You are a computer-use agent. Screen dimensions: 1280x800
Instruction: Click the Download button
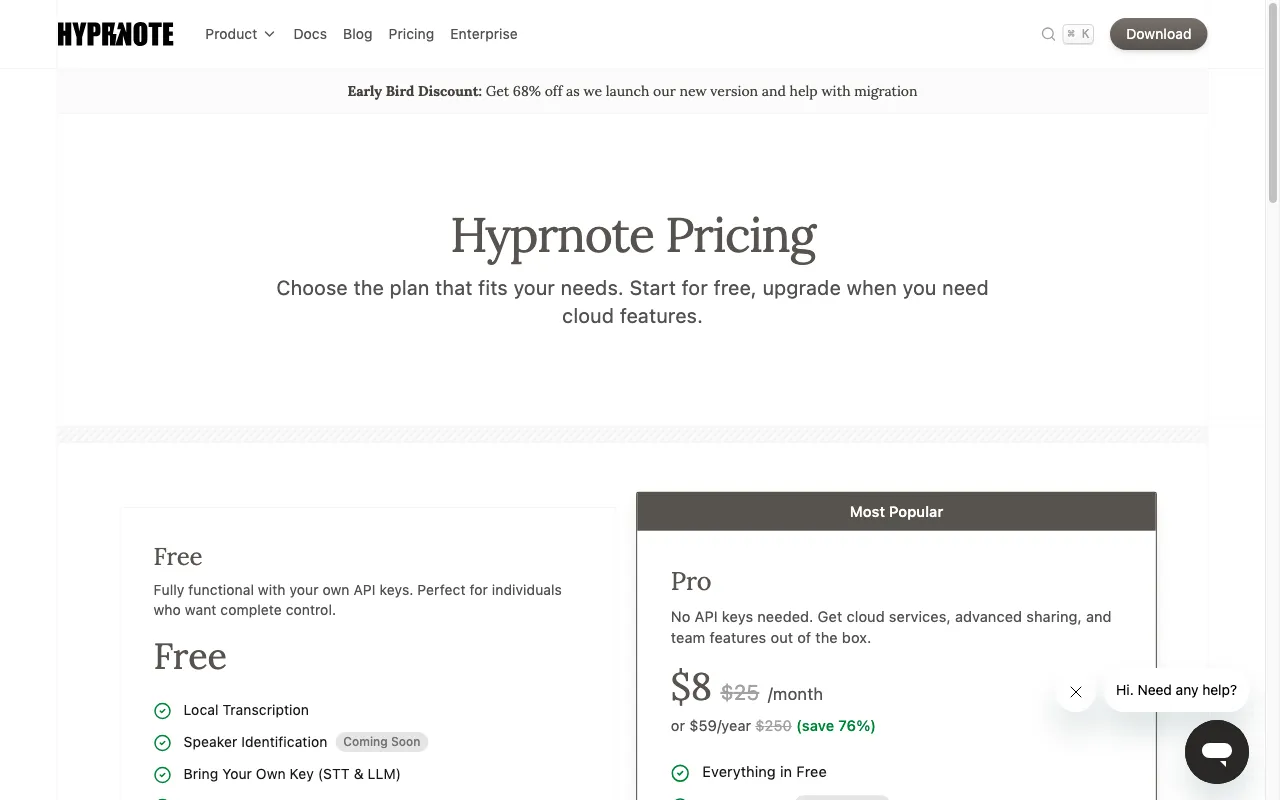point(1158,34)
